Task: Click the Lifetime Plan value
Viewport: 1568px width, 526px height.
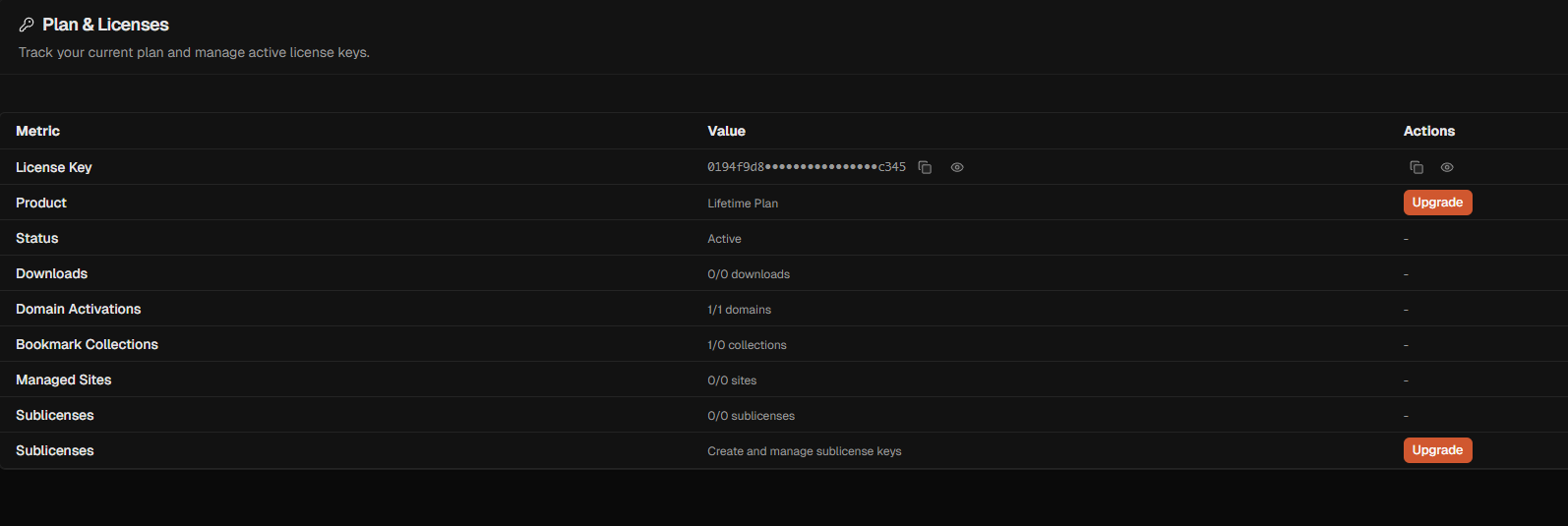Action: (743, 204)
